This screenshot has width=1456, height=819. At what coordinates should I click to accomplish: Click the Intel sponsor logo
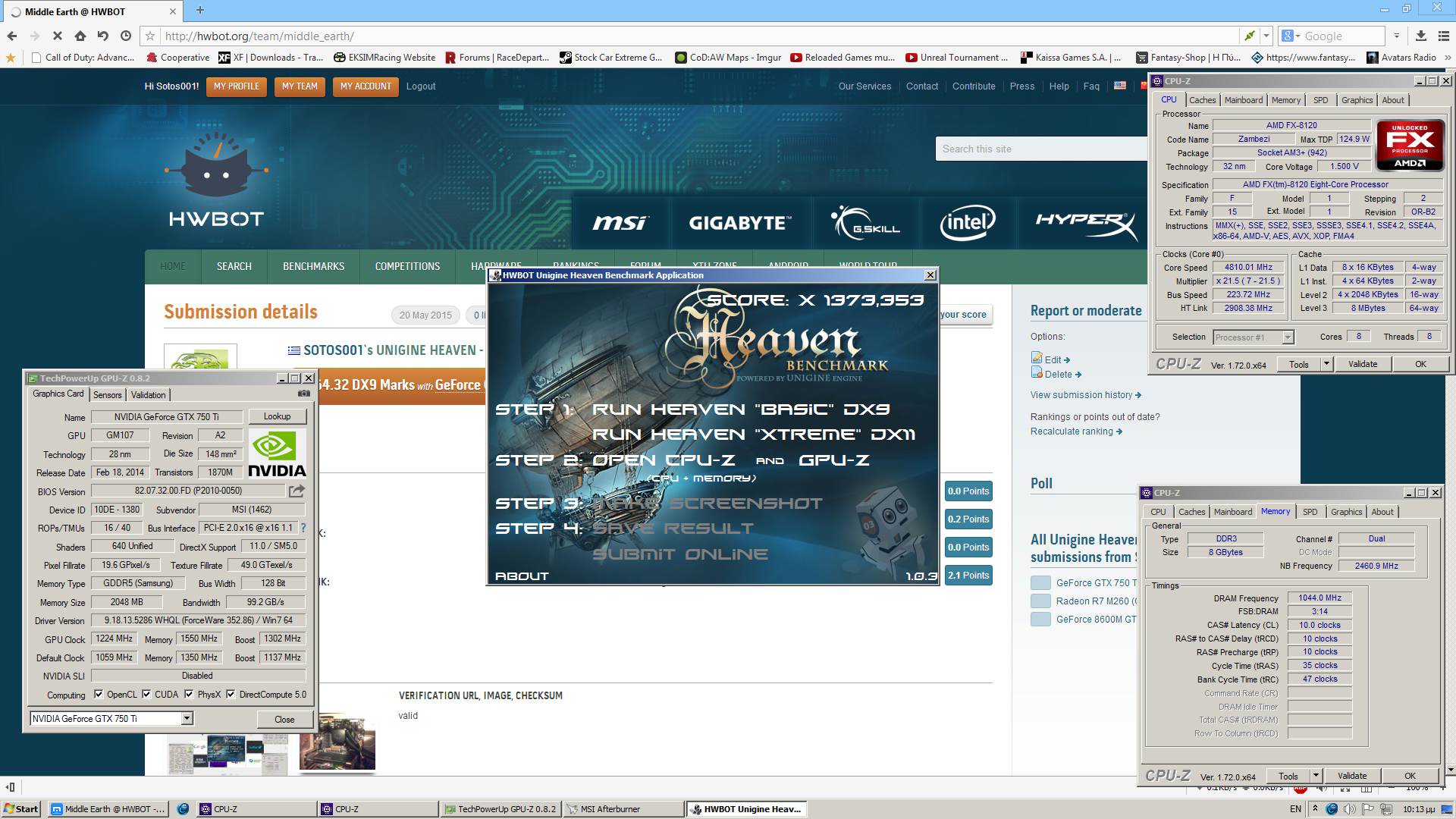pos(967,222)
